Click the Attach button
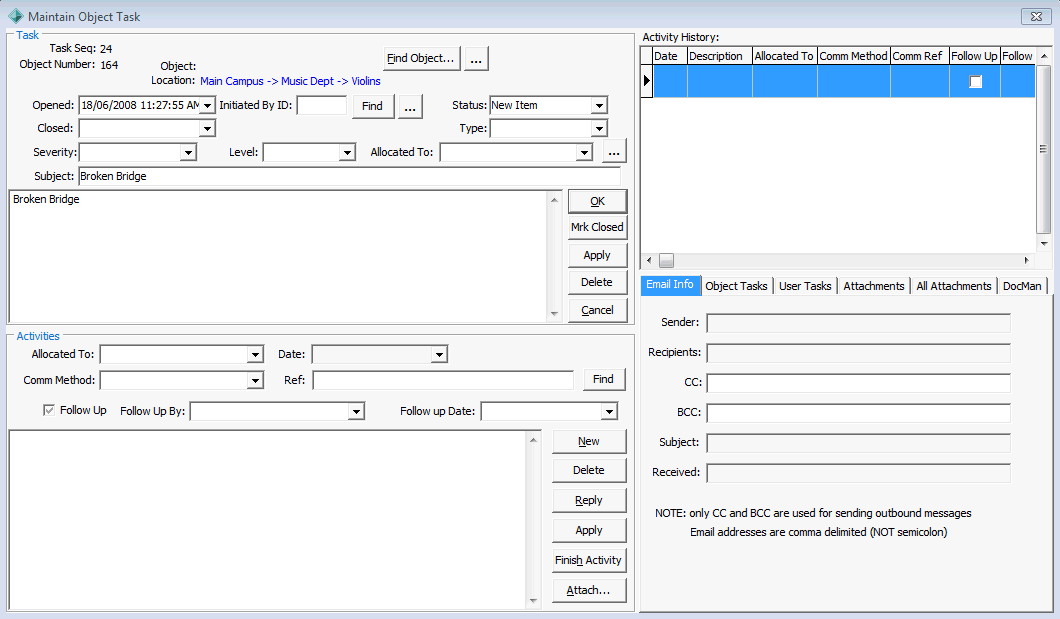The height and width of the screenshot is (619, 1060). 589,591
